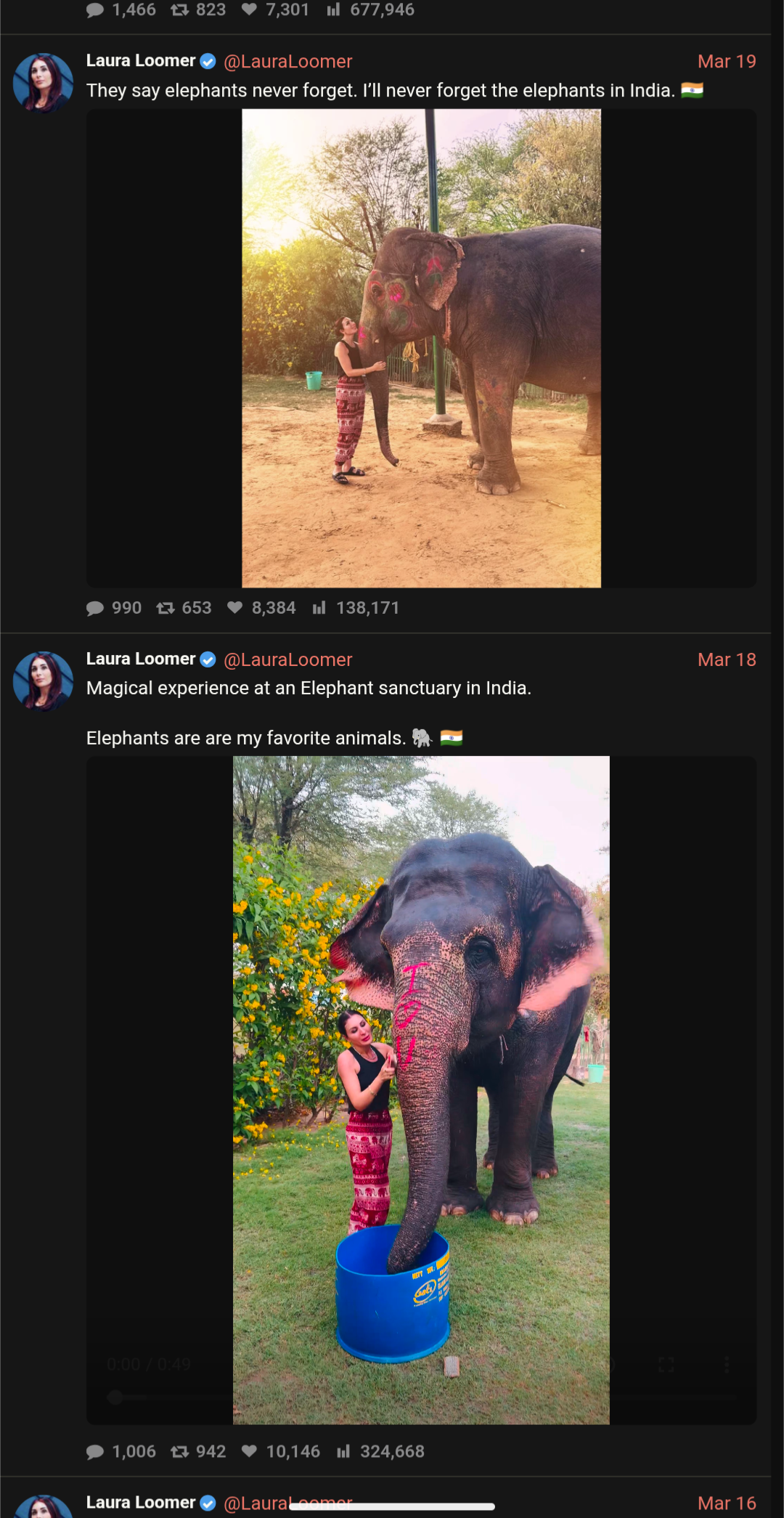Click Laura Loomer's avatar on Mar 19 tweet
Screen dimensions: 784x1518
(43, 83)
